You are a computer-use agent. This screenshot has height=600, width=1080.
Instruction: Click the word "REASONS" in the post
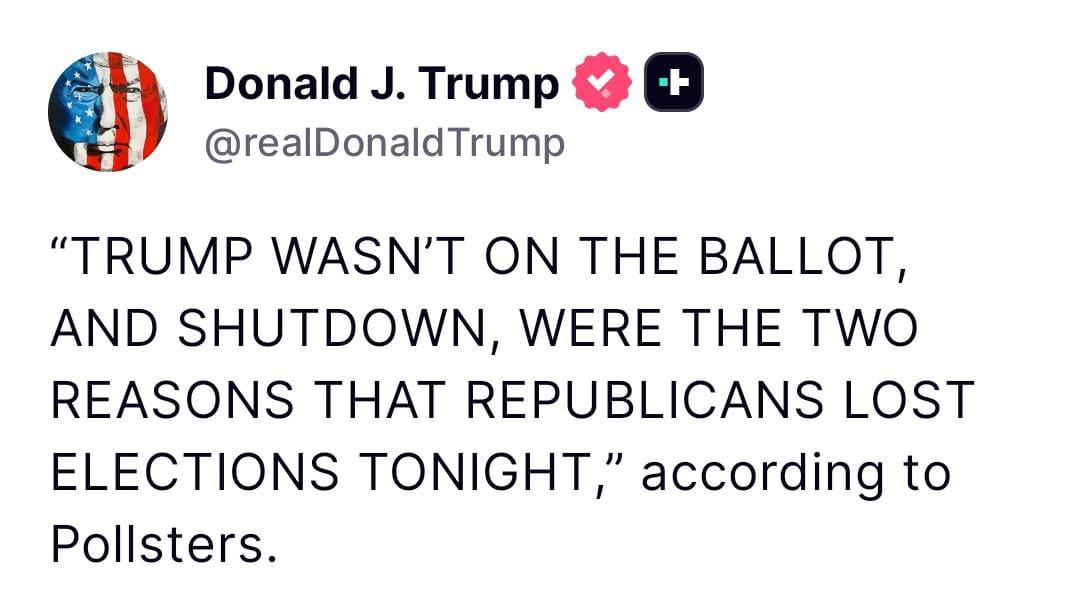[x=173, y=401]
